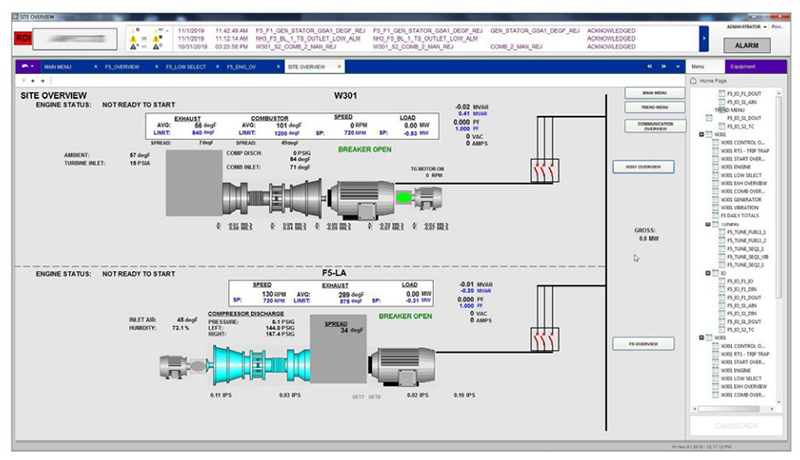Viewport: 800px width, 460px height.
Task: Open F5_TUNE_FUEL1_1 tree item
Action: coord(746,232)
